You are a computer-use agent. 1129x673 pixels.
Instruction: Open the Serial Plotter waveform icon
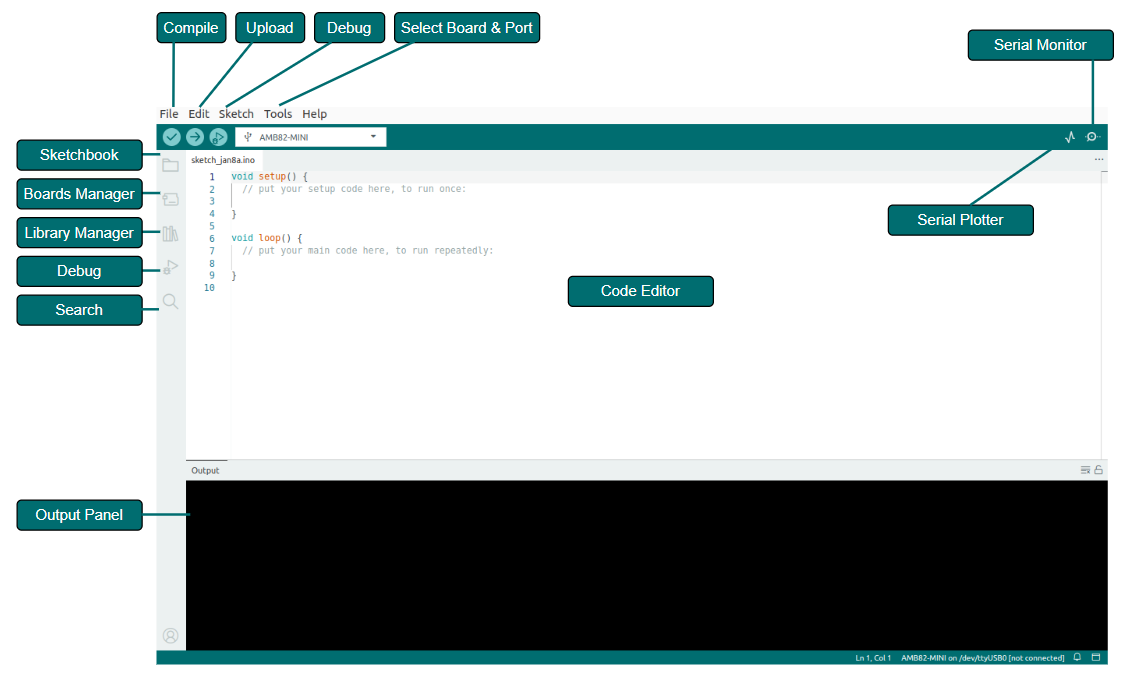coord(1070,137)
